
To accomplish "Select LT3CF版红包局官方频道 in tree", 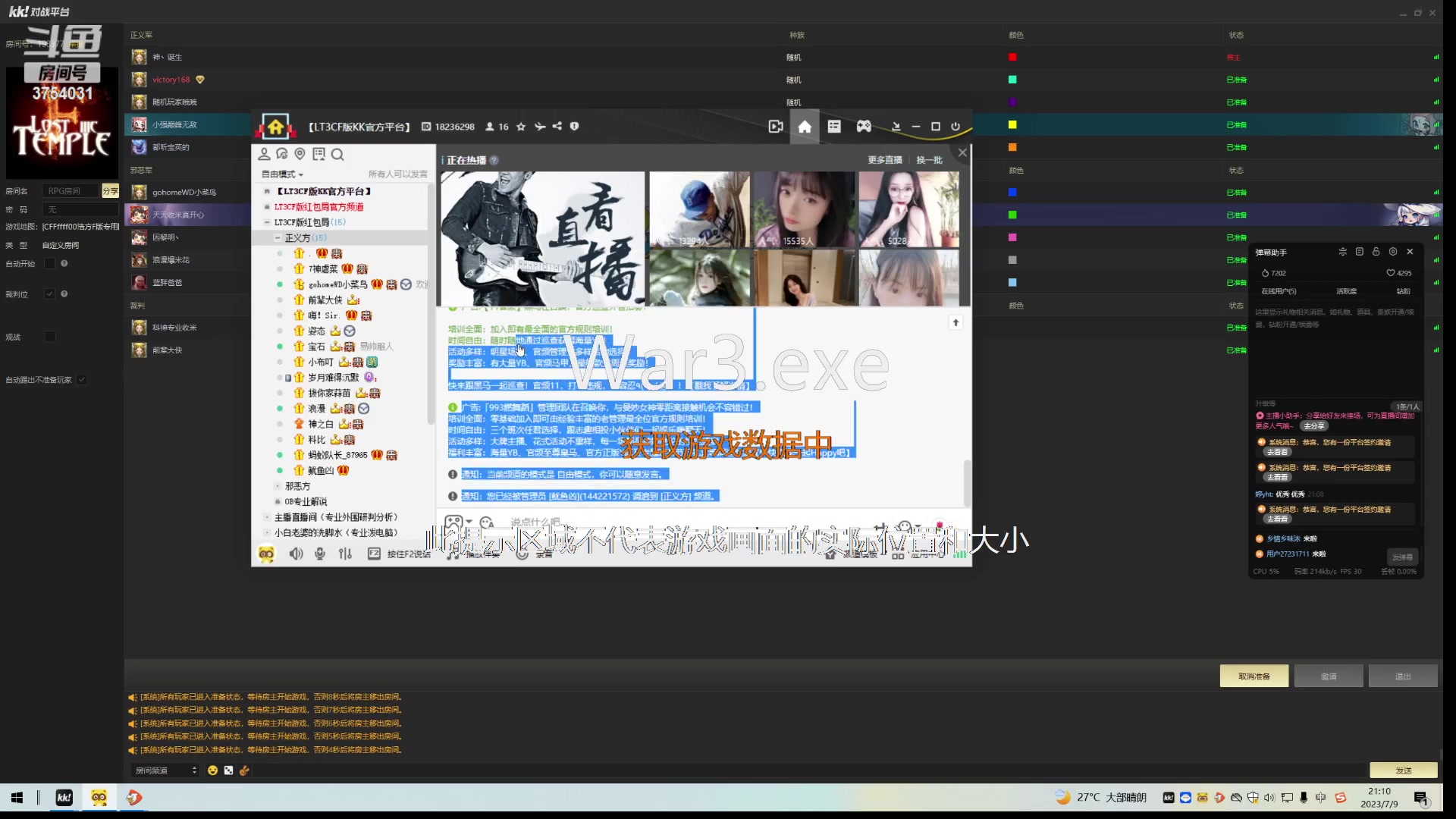I will click(x=318, y=207).
